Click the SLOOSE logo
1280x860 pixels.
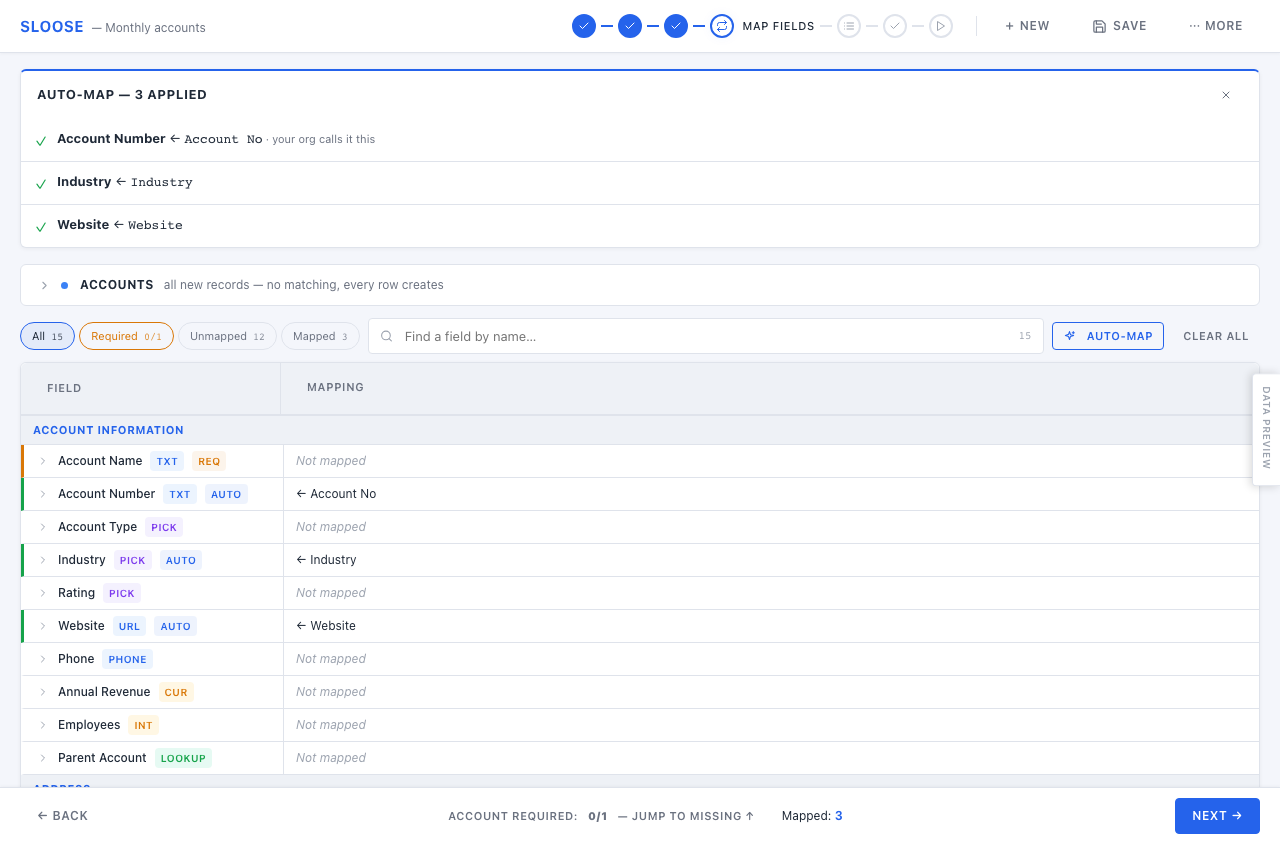coord(52,26)
